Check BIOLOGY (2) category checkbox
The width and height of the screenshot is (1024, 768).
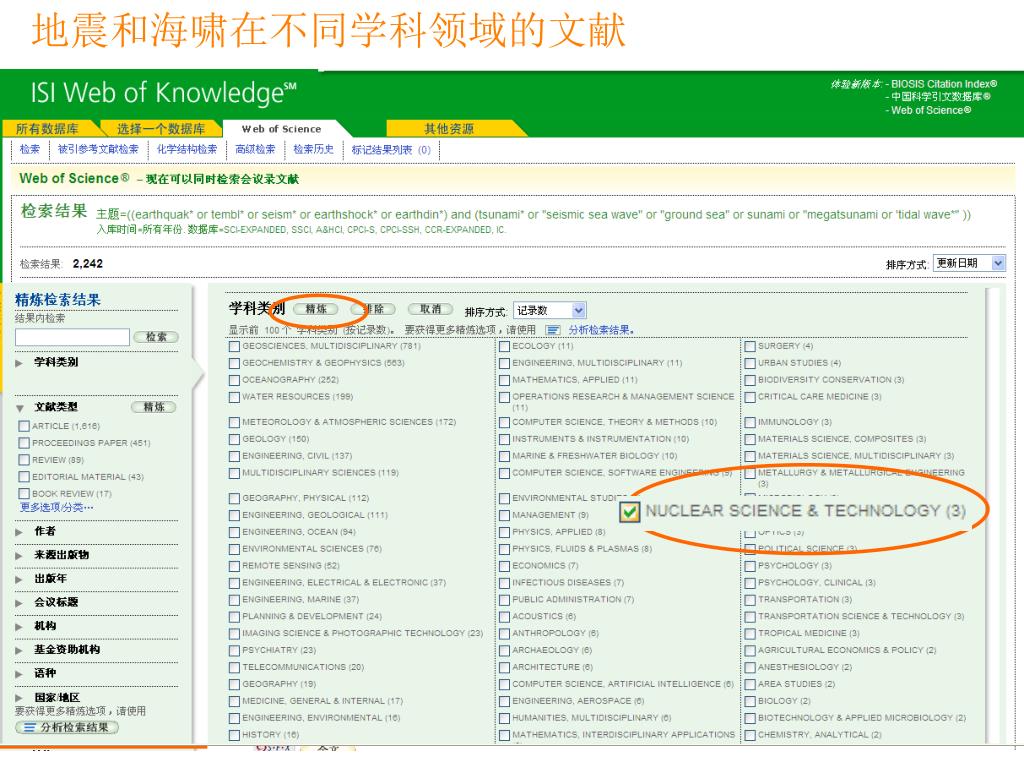tap(750, 701)
